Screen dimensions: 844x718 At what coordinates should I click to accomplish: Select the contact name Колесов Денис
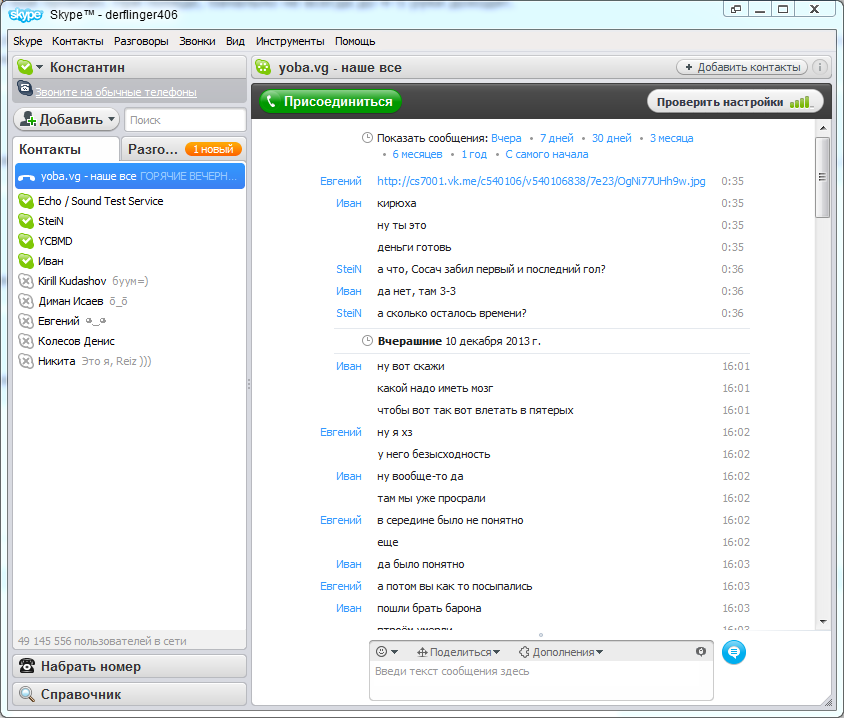click(76, 341)
